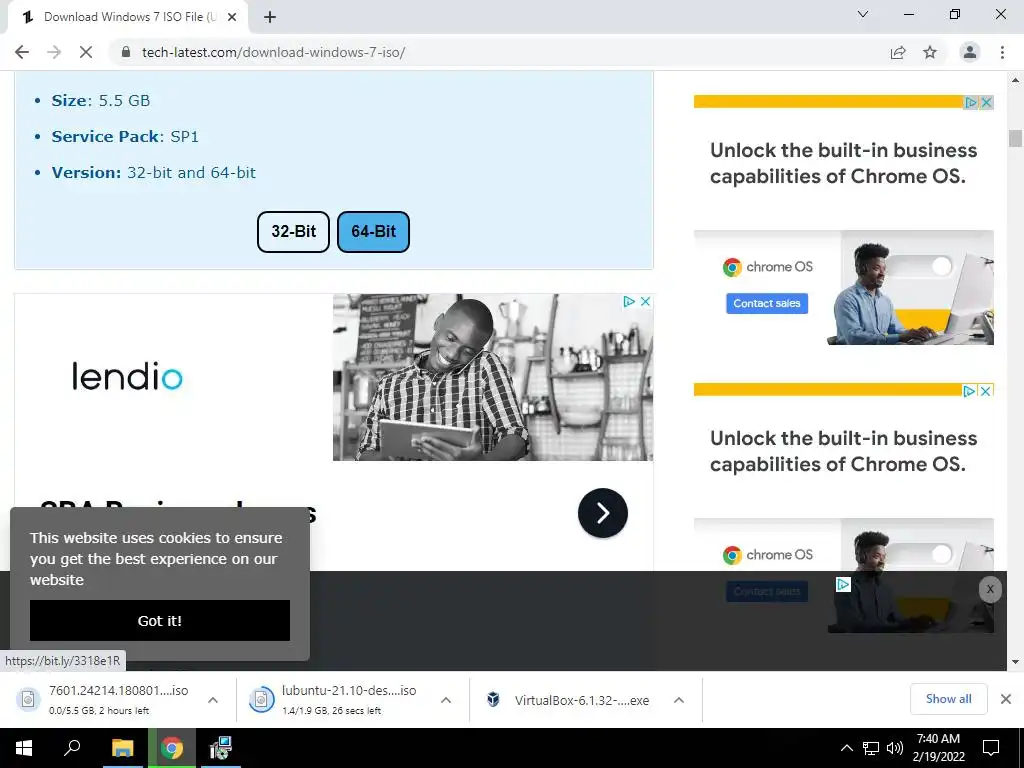Click the top Chrome OS ad headline

(x=843, y=163)
